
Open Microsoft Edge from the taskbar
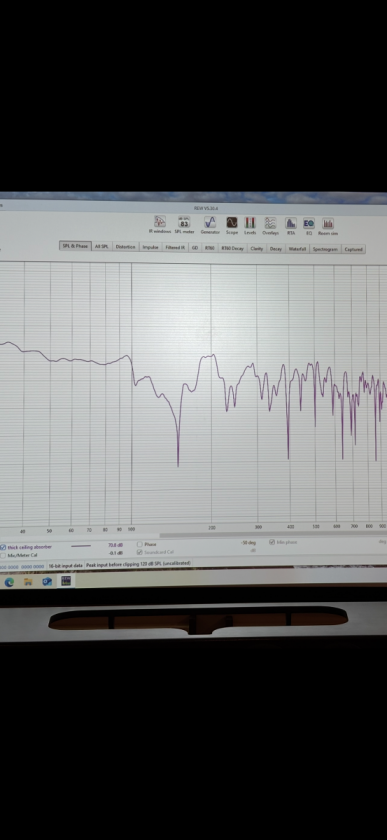pos(9,582)
